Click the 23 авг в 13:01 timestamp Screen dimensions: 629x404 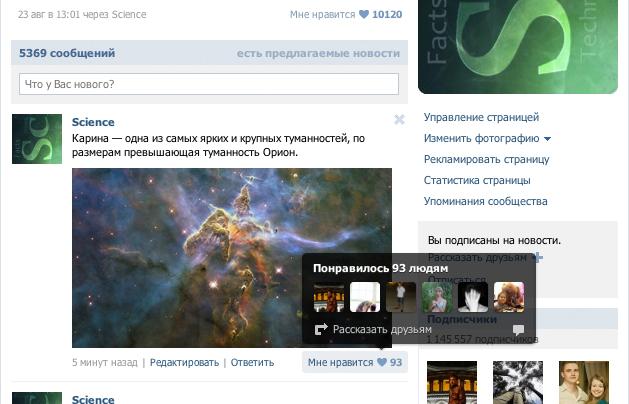(x=47, y=14)
